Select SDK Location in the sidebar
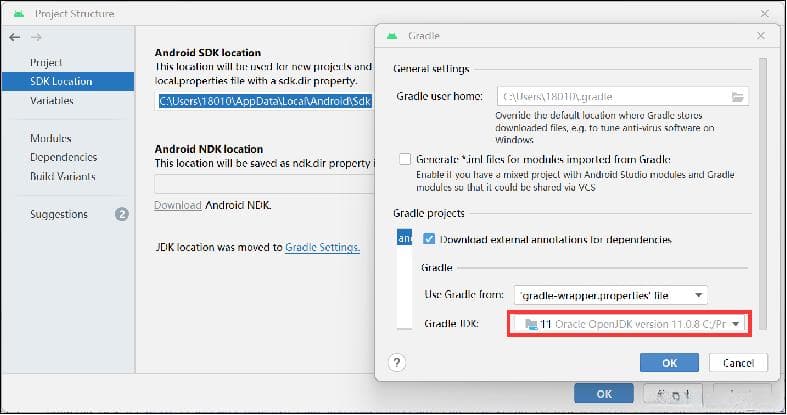The height and width of the screenshot is (415, 787). click(68, 81)
